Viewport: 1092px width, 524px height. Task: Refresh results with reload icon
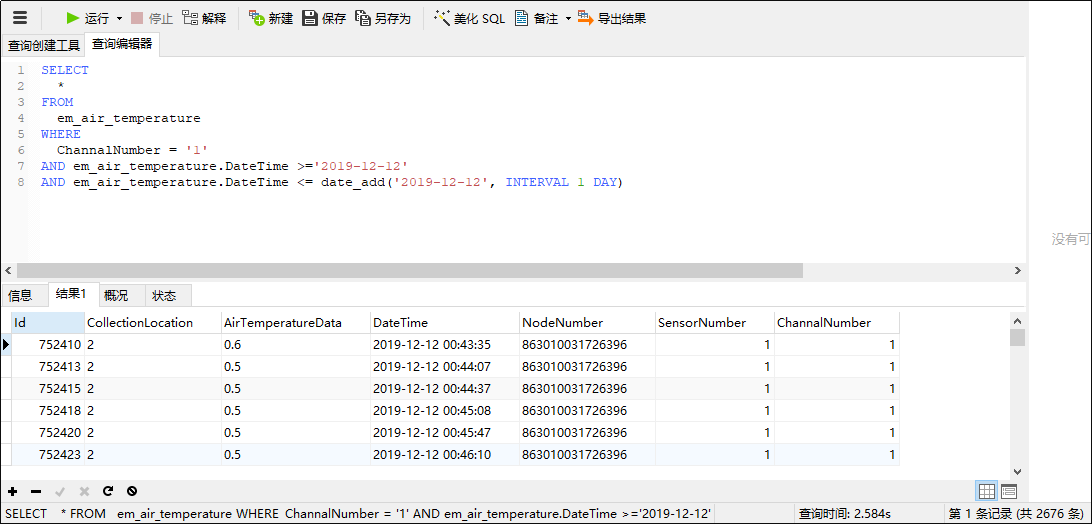point(108,491)
